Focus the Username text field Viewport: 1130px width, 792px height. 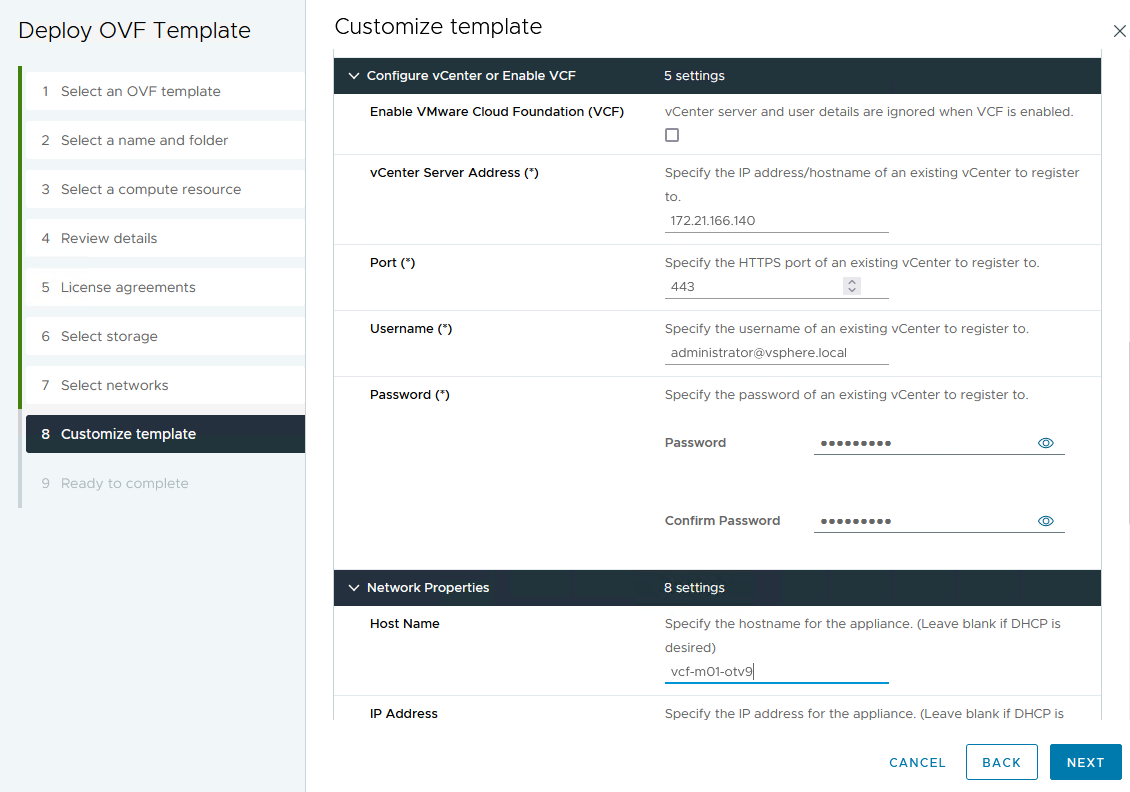(776, 353)
